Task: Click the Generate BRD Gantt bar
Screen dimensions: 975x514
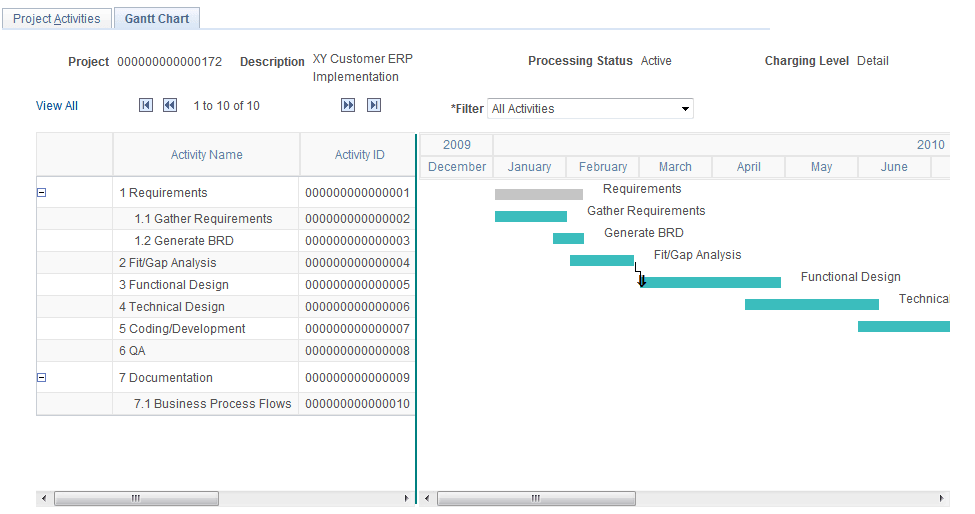Action: [568, 238]
